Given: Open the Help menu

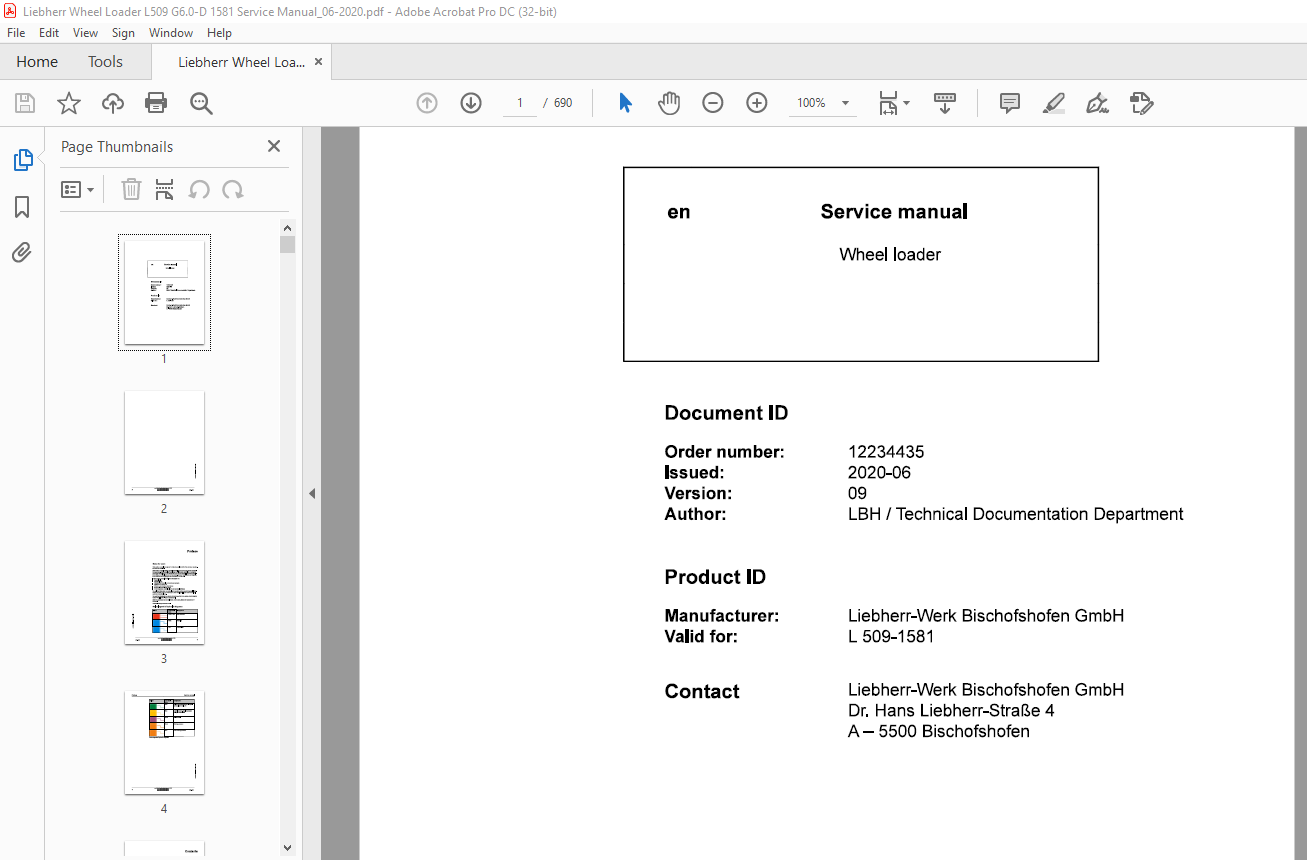Looking at the screenshot, I should 219,33.
